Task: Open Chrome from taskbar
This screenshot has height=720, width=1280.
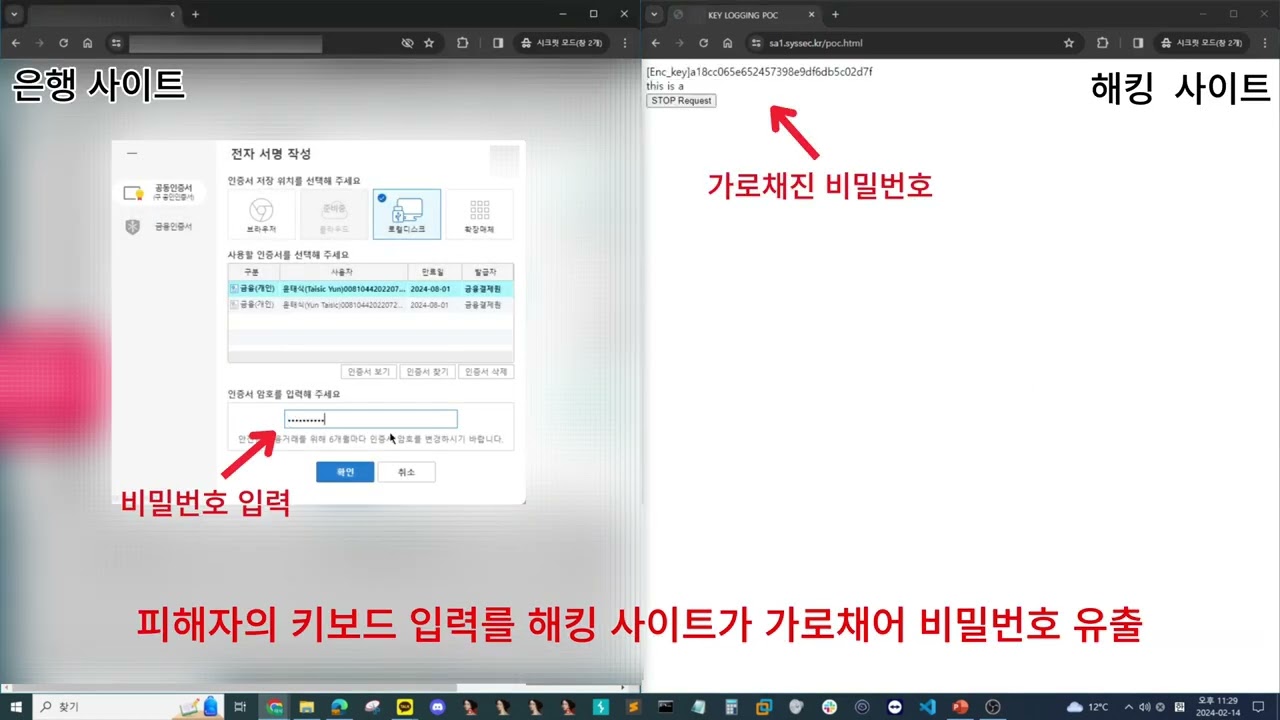Action: pos(274,707)
